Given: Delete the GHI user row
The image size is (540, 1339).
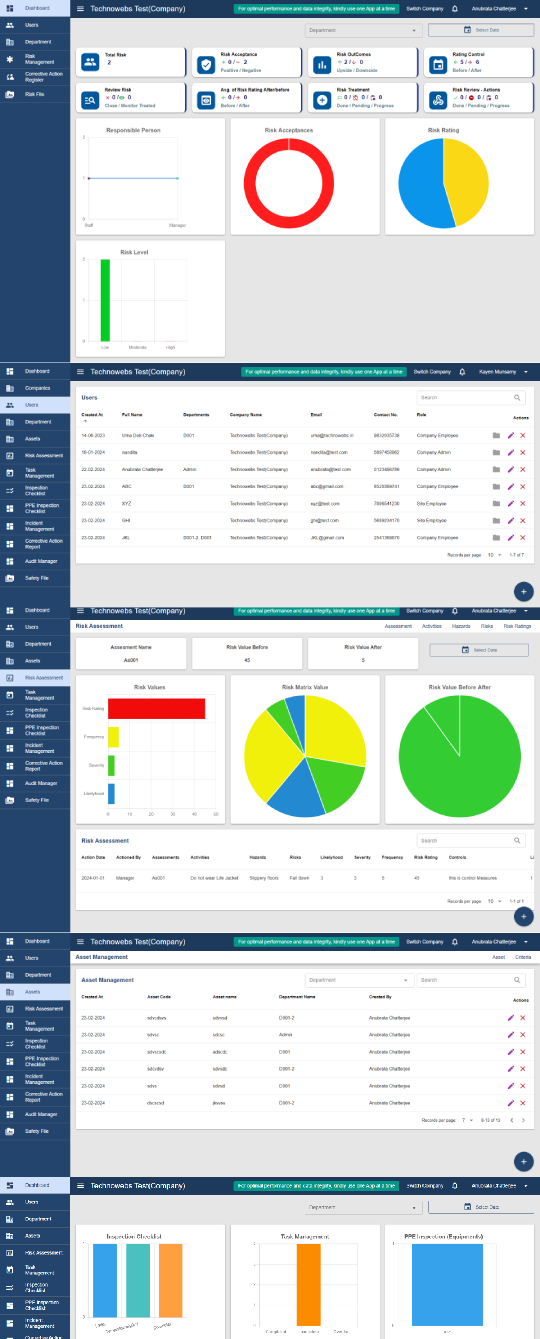Looking at the screenshot, I should [522, 520].
